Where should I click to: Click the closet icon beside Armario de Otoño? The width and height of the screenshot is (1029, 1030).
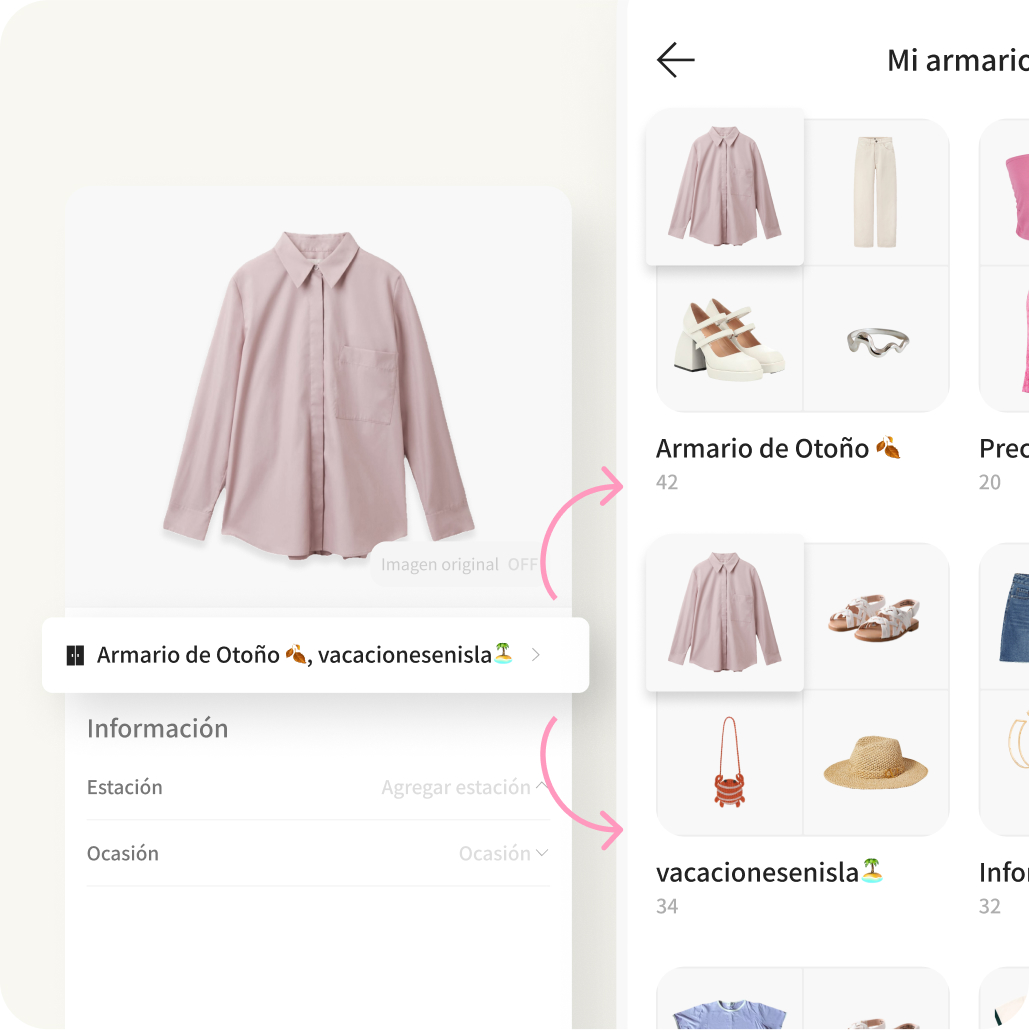pyautogui.click(x=75, y=656)
